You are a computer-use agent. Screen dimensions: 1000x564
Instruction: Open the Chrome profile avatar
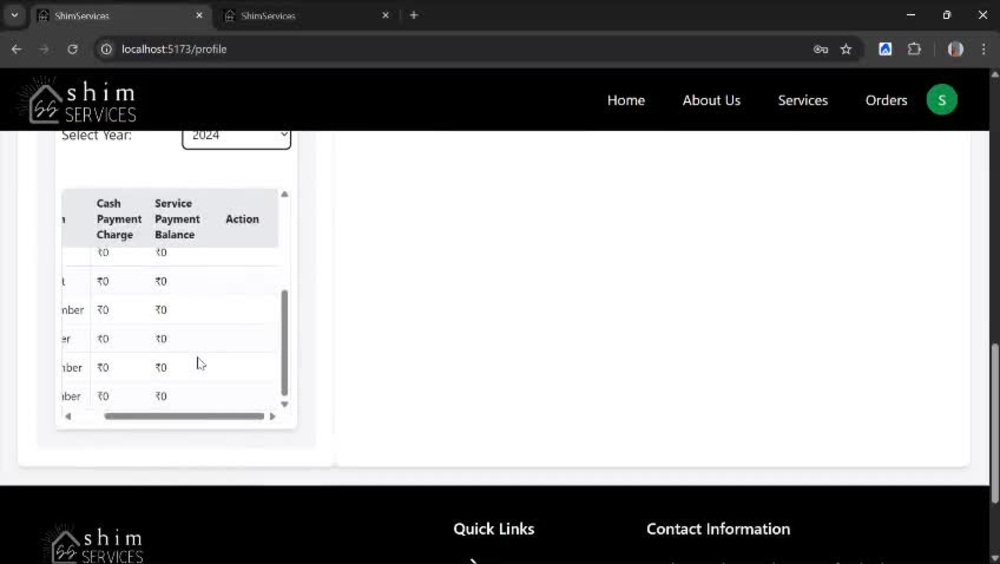coord(955,49)
